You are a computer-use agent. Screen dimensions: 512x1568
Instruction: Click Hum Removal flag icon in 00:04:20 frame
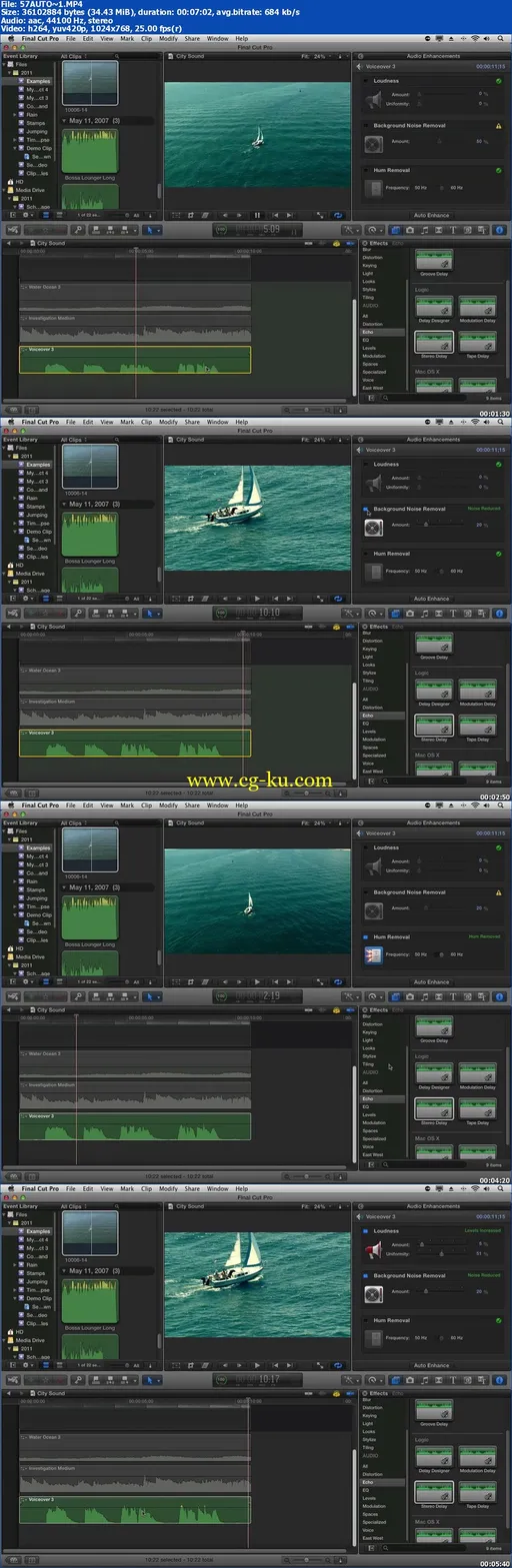click(x=373, y=955)
